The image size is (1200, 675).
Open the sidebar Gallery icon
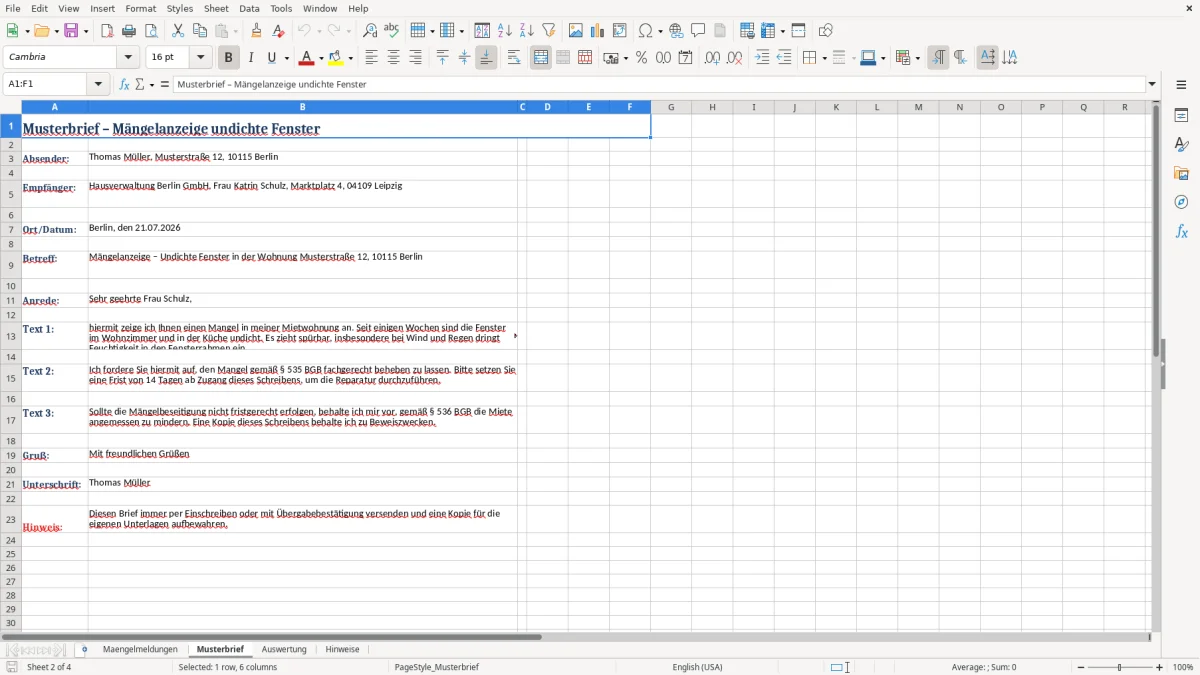[1181, 173]
